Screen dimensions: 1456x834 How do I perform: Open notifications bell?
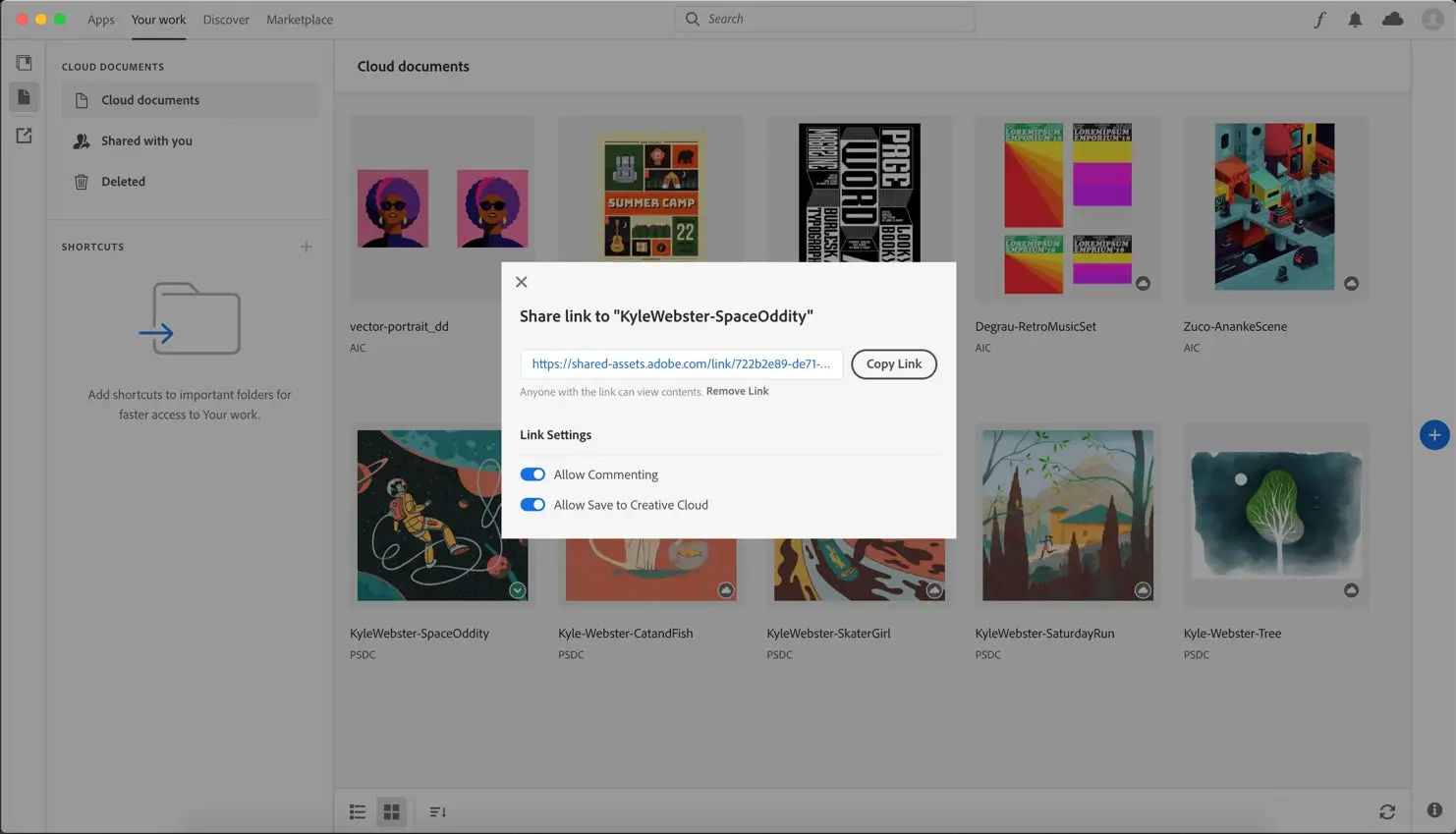point(1355,19)
